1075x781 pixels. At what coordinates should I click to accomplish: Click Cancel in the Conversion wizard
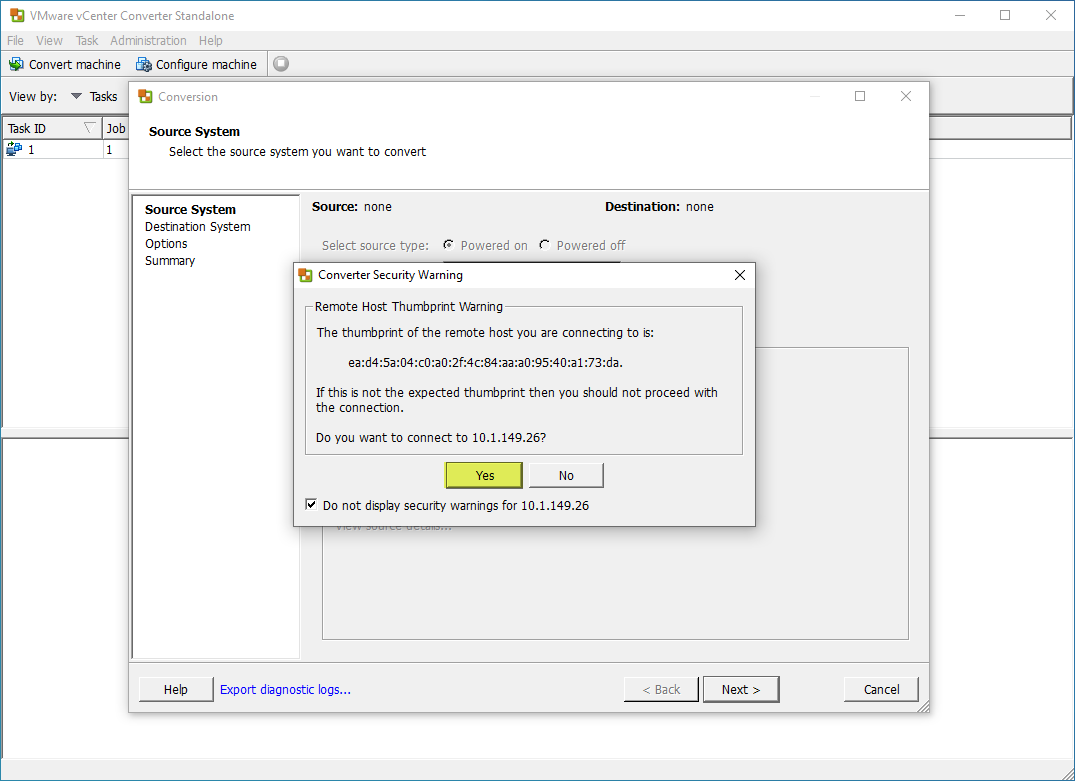click(881, 689)
